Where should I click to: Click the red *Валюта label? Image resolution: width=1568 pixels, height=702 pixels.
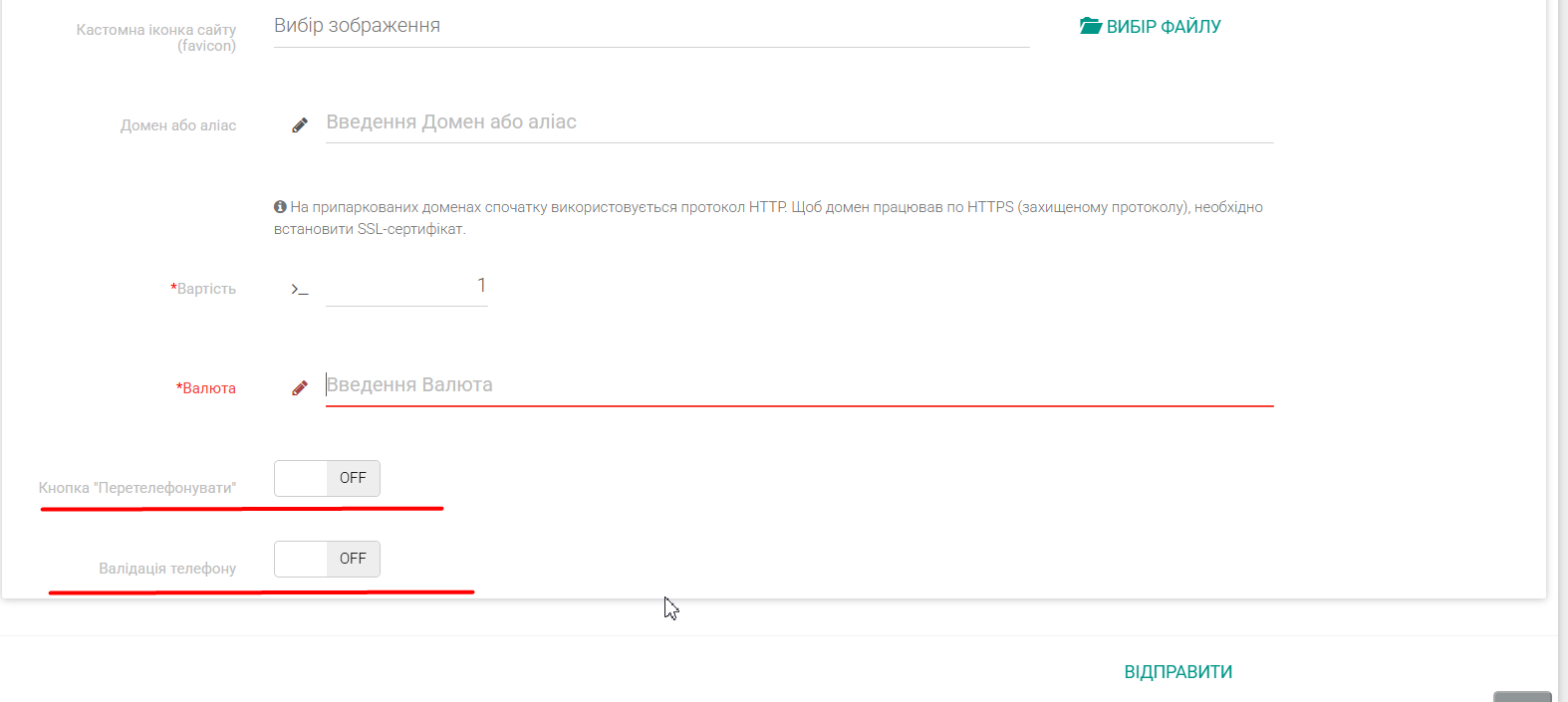pos(206,388)
